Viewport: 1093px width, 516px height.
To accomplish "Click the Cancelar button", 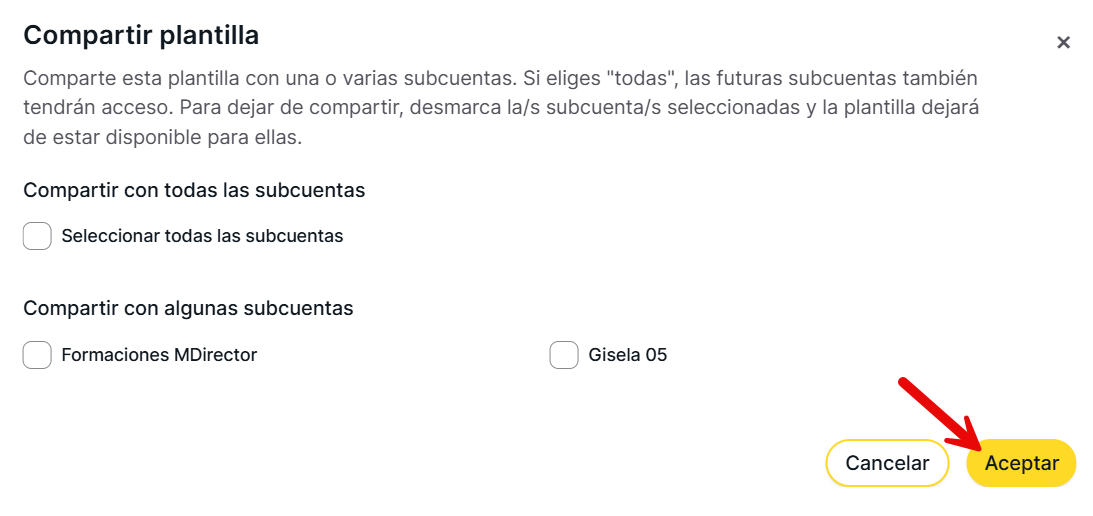I will pos(887,463).
